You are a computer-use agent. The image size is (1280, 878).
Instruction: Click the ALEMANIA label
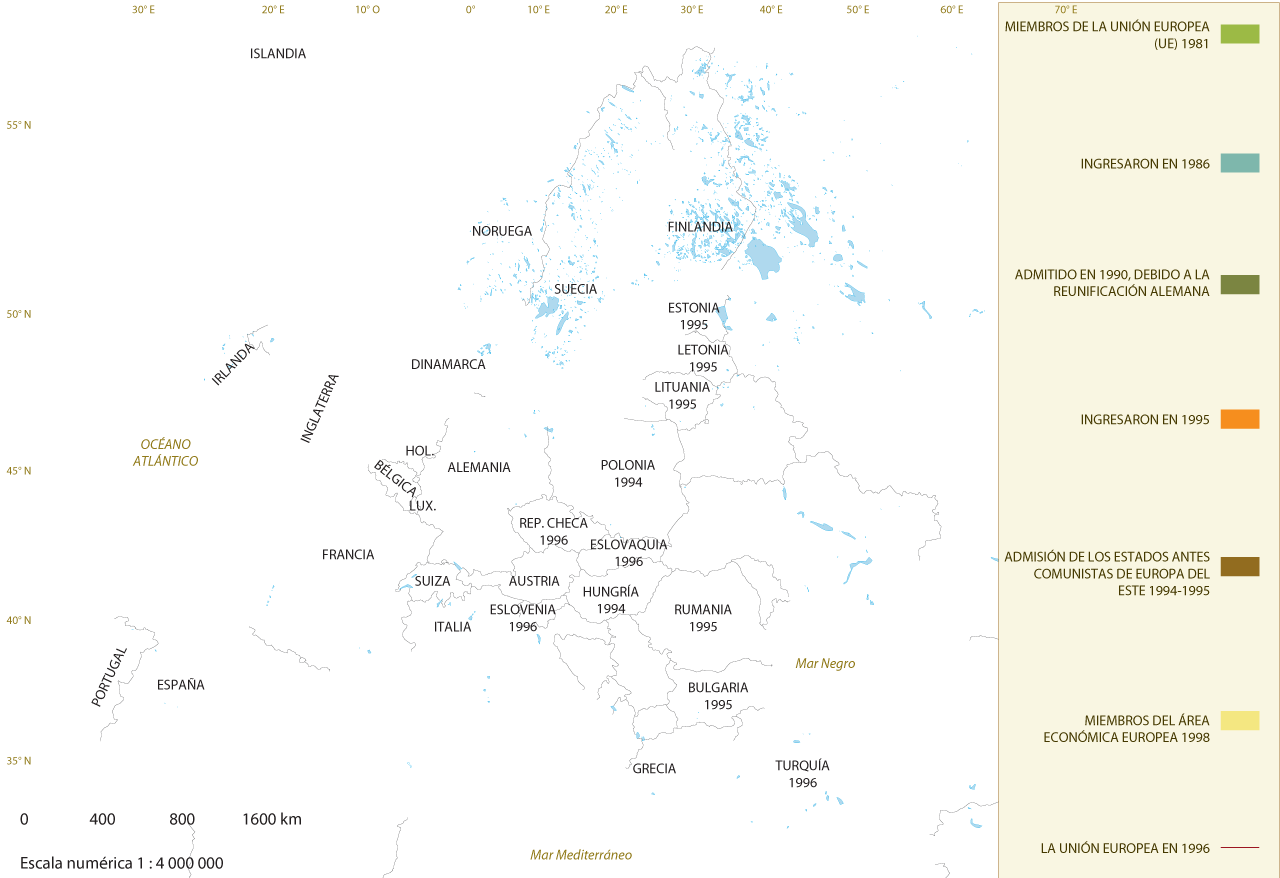(x=478, y=467)
